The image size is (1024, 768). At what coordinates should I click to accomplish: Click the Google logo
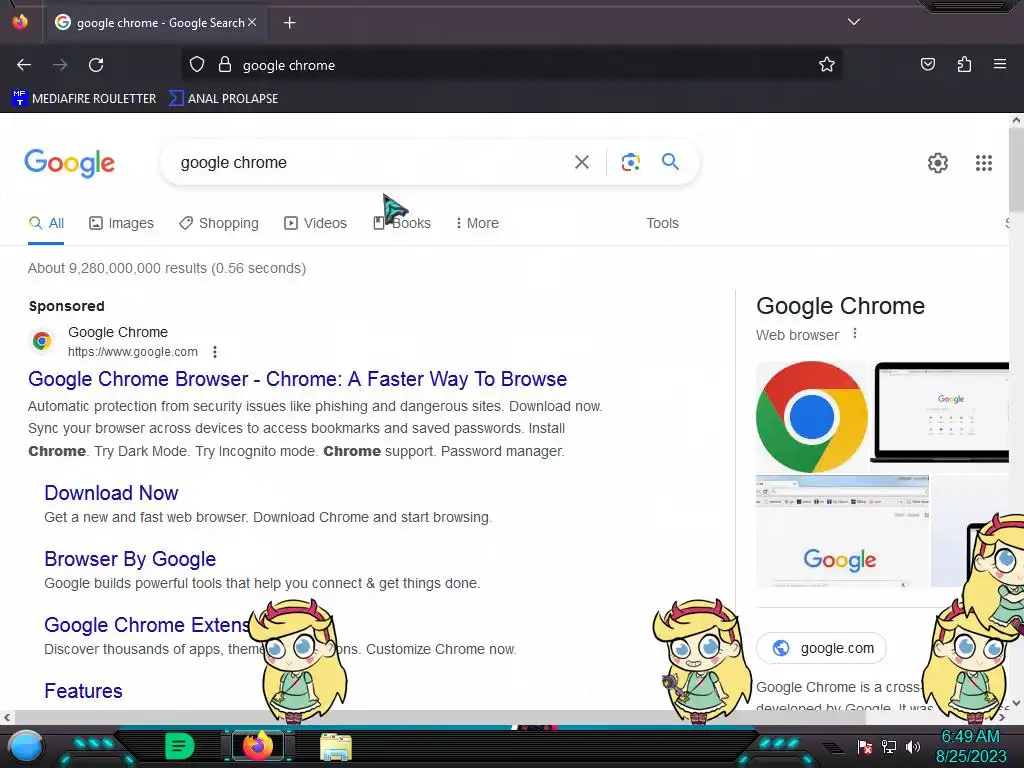coord(69,163)
